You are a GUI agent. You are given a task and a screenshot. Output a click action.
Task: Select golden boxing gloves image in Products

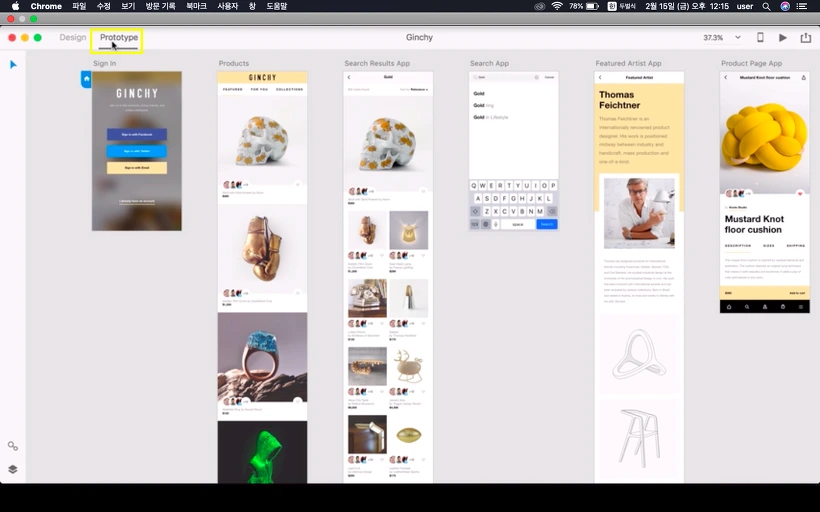pos(263,249)
